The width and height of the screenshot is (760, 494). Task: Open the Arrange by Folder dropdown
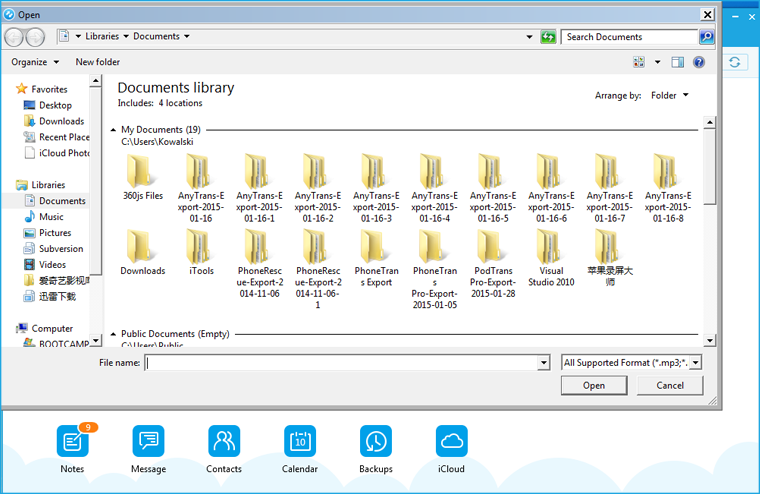point(669,96)
